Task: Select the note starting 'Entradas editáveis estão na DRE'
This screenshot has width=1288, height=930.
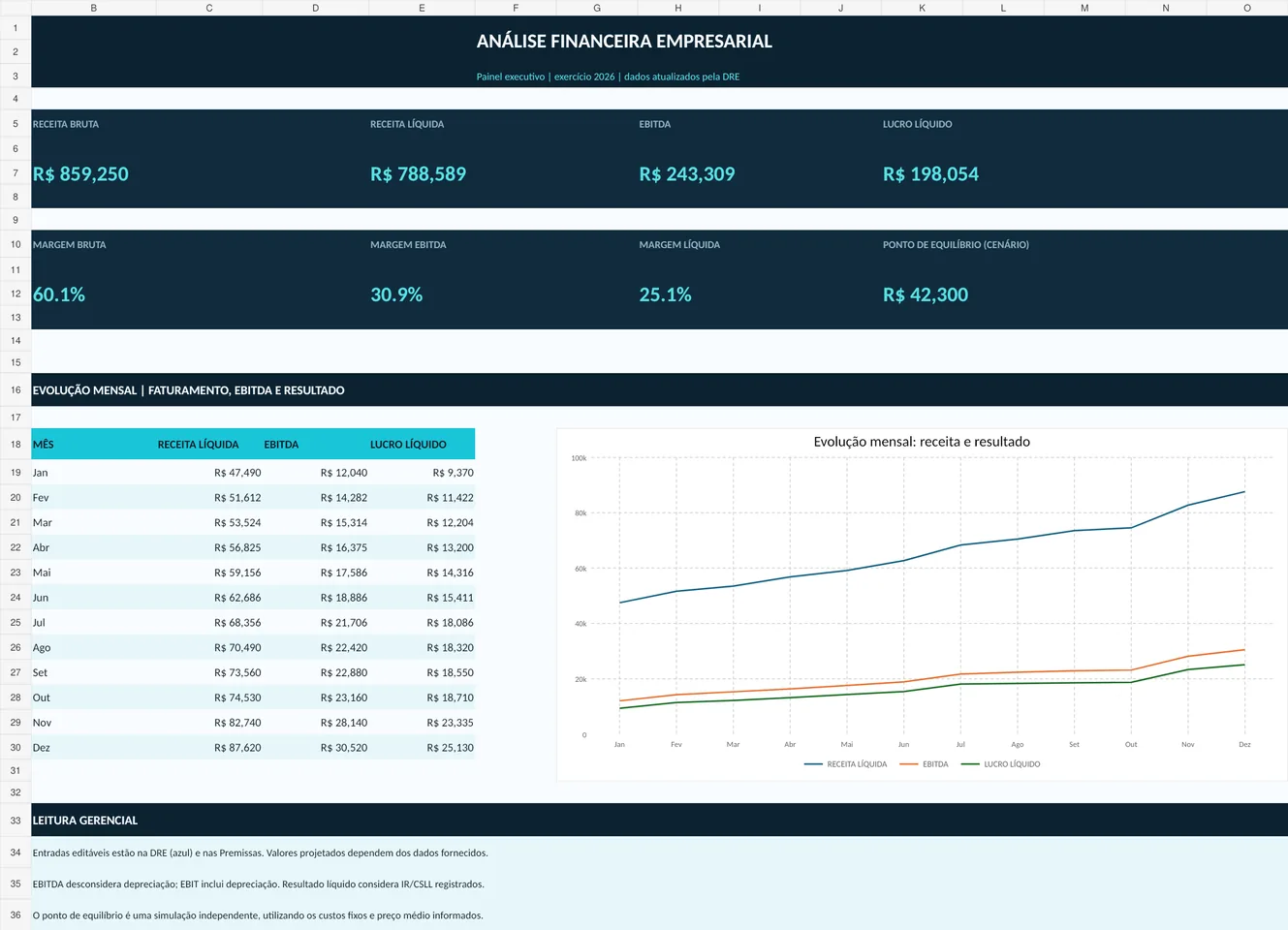Action: click(260, 853)
